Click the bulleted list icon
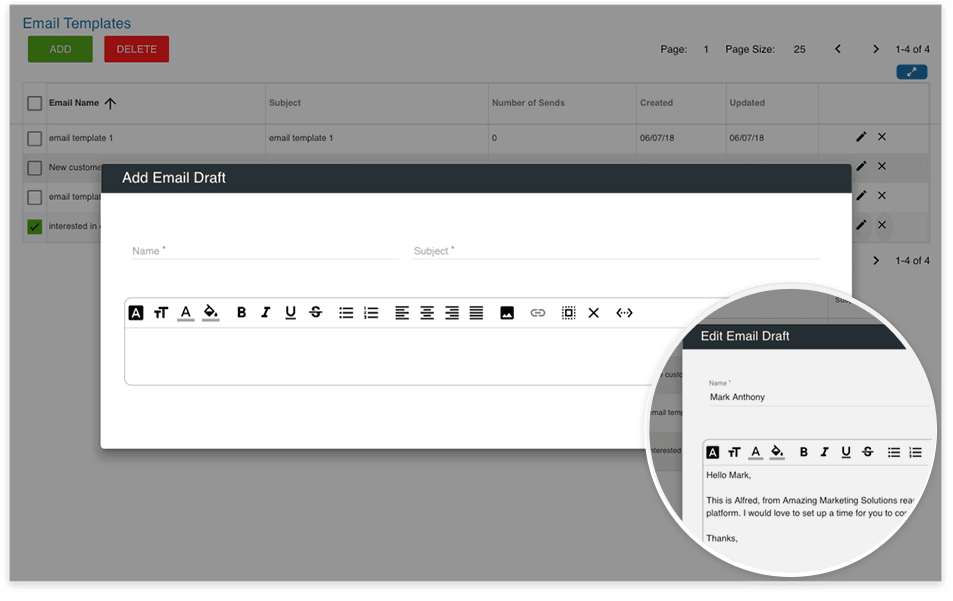 click(x=346, y=313)
